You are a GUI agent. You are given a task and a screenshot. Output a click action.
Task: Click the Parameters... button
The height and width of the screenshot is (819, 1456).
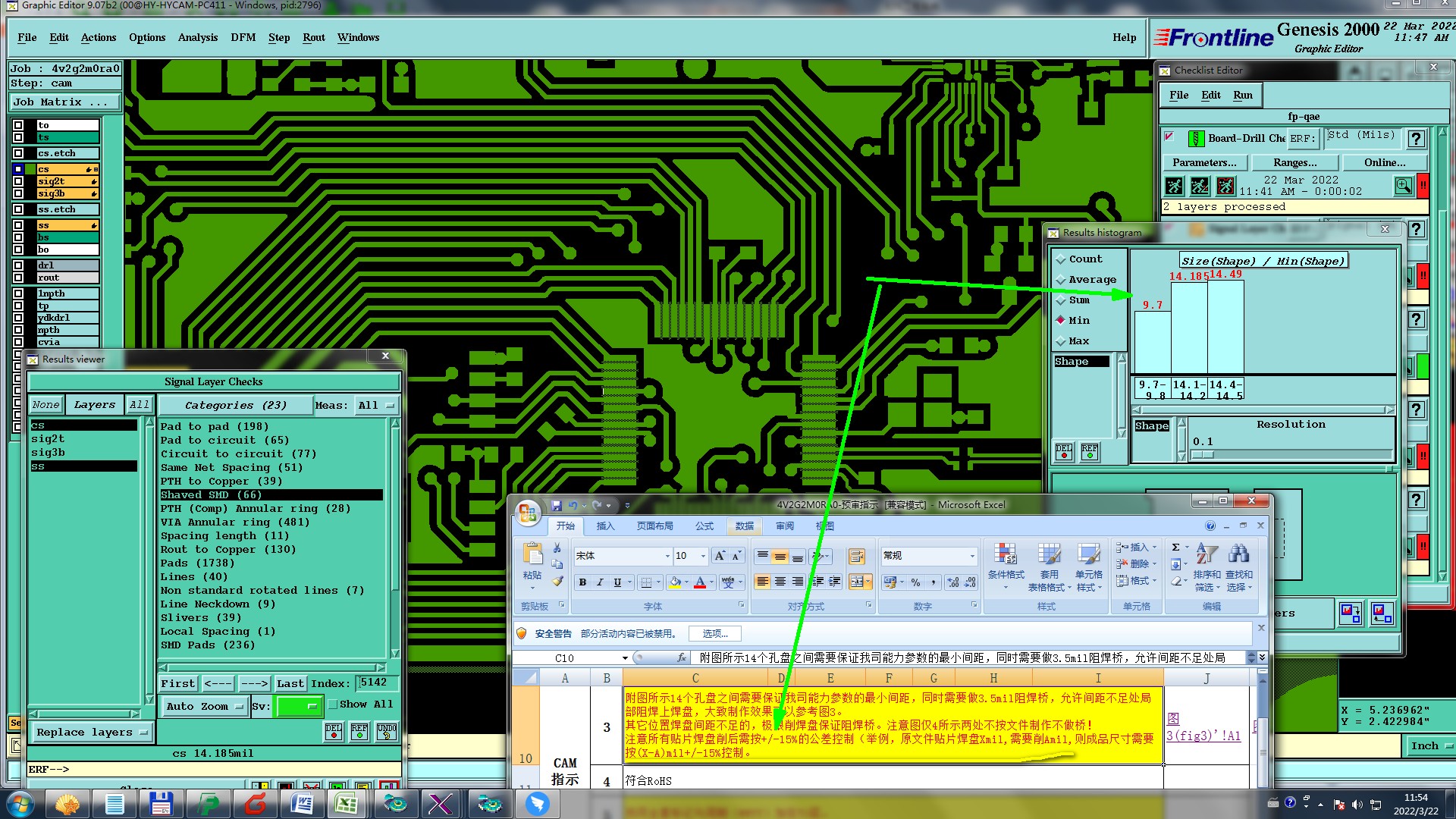[1203, 162]
